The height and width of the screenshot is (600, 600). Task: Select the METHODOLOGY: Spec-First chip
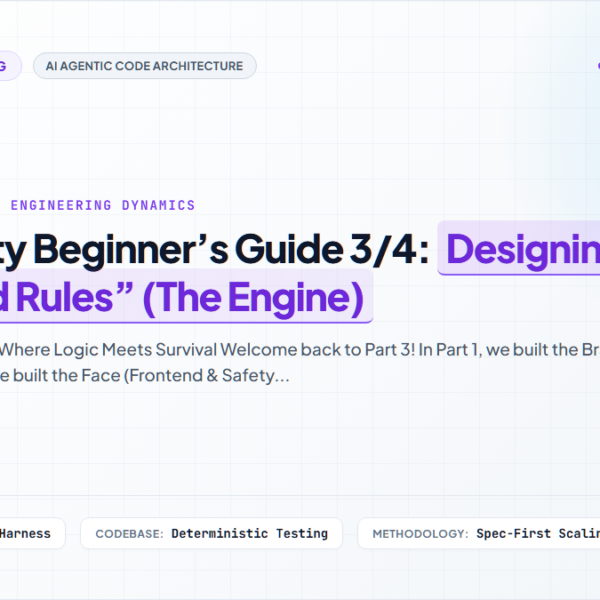click(479, 533)
